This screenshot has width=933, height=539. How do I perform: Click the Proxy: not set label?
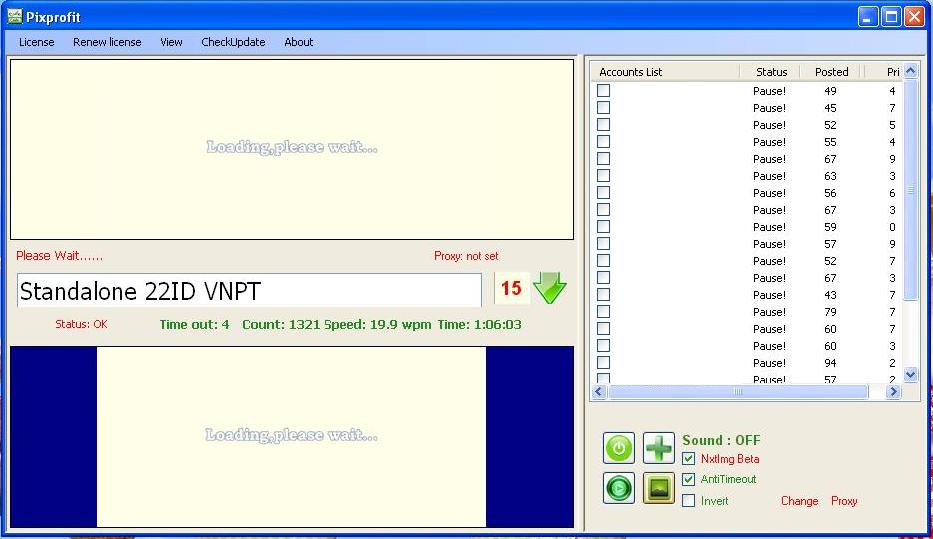pos(466,256)
